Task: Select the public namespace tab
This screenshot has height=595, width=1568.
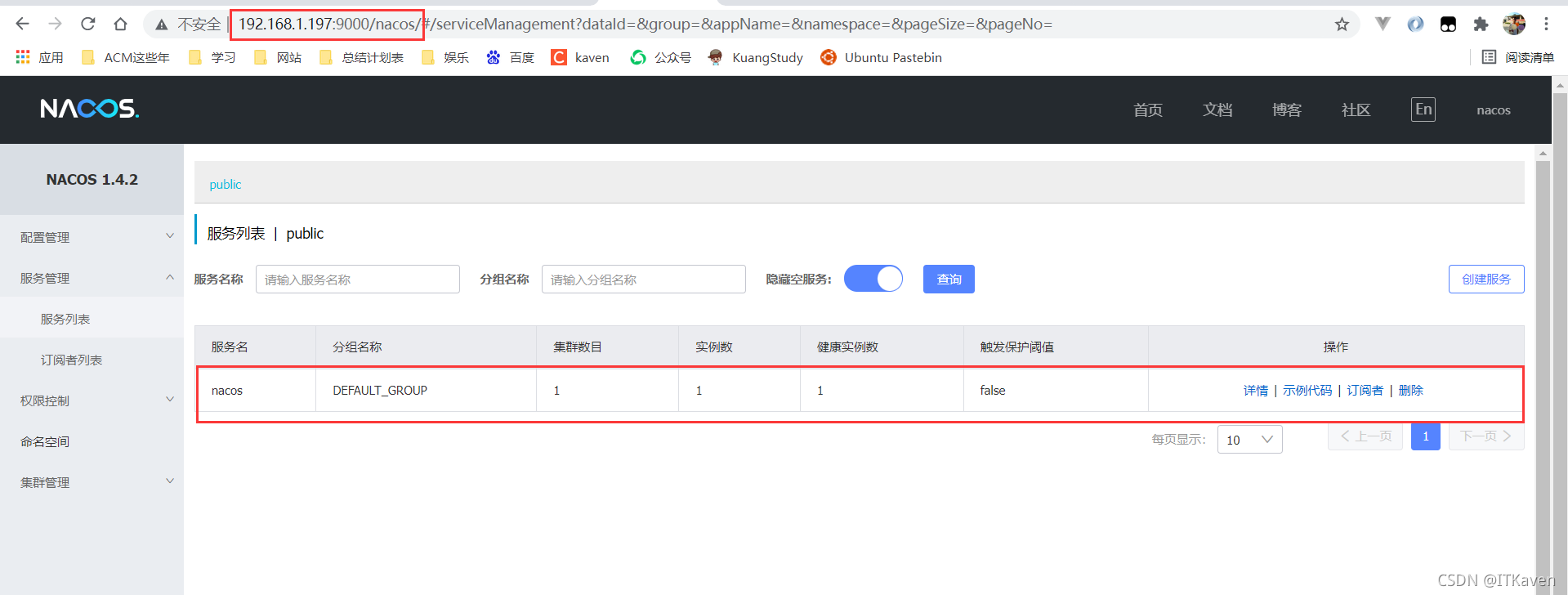Action: coord(226,184)
